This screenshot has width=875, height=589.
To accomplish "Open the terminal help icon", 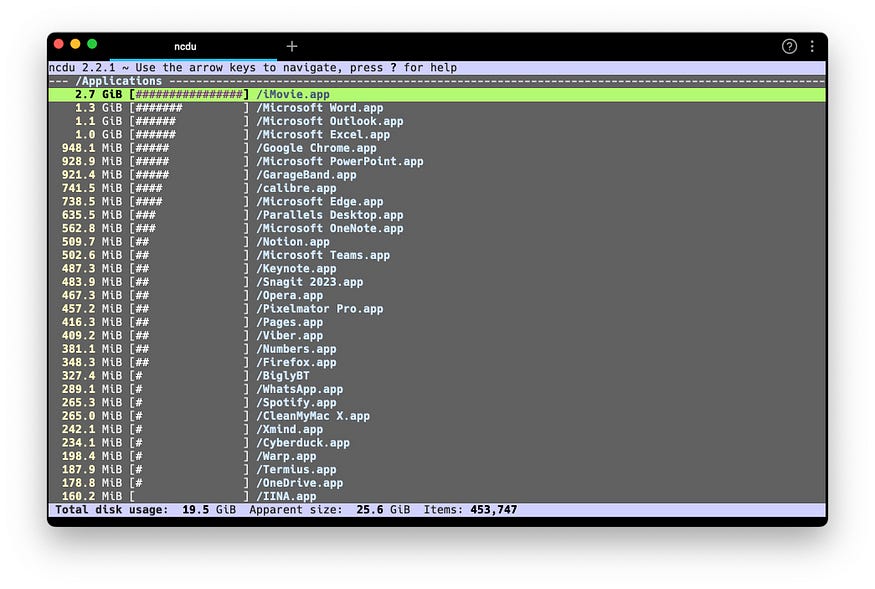I will 789,46.
